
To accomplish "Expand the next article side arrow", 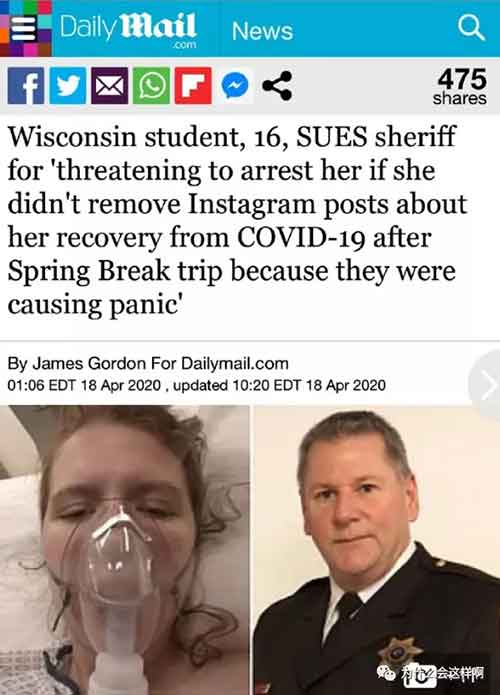I will tap(486, 384).
